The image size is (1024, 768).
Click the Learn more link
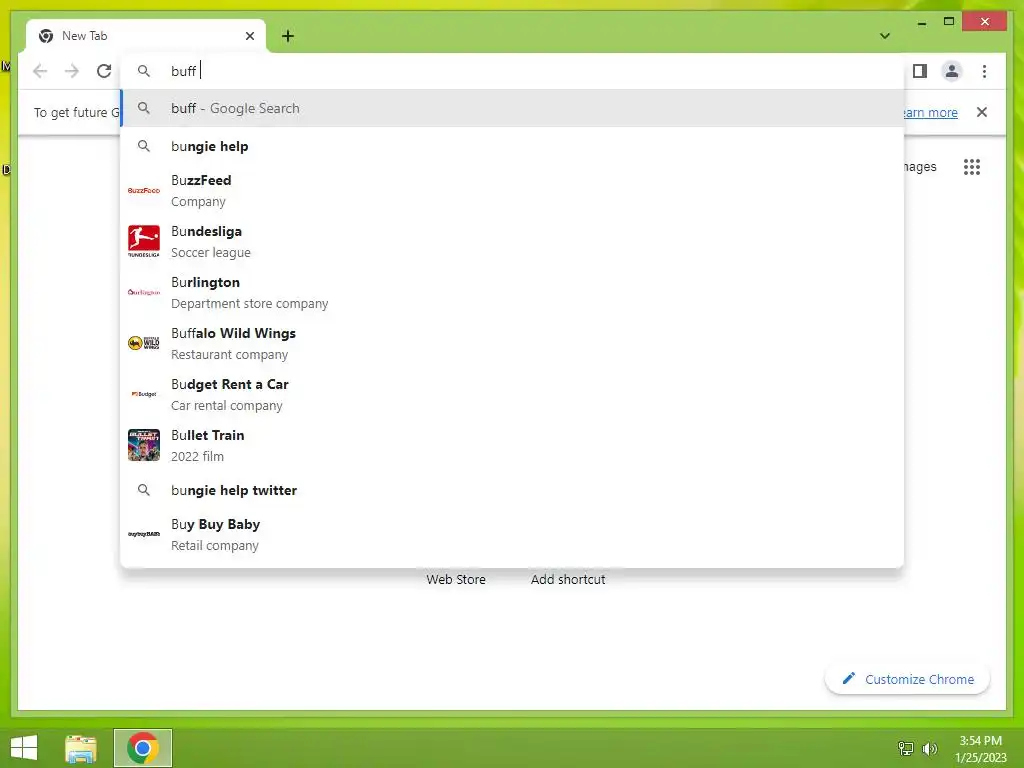931,112
